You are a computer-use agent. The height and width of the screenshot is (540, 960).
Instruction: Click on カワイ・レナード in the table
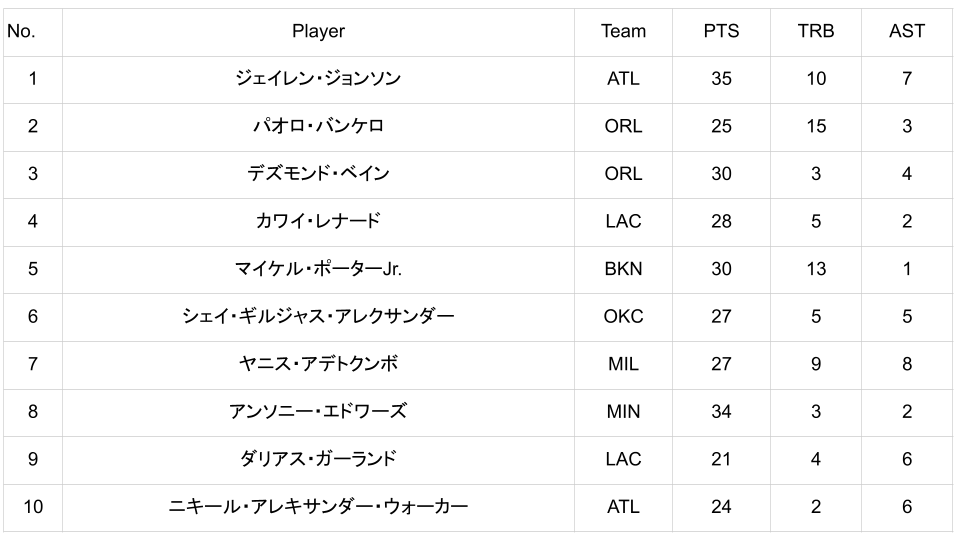pos(318,221)
